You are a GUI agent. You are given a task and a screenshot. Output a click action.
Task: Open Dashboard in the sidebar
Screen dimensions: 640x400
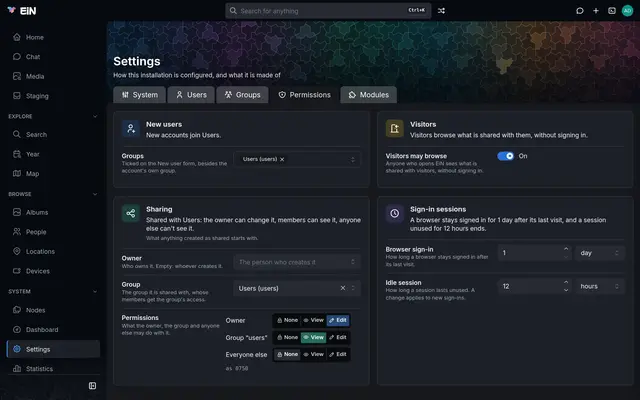tap(53, 330)
